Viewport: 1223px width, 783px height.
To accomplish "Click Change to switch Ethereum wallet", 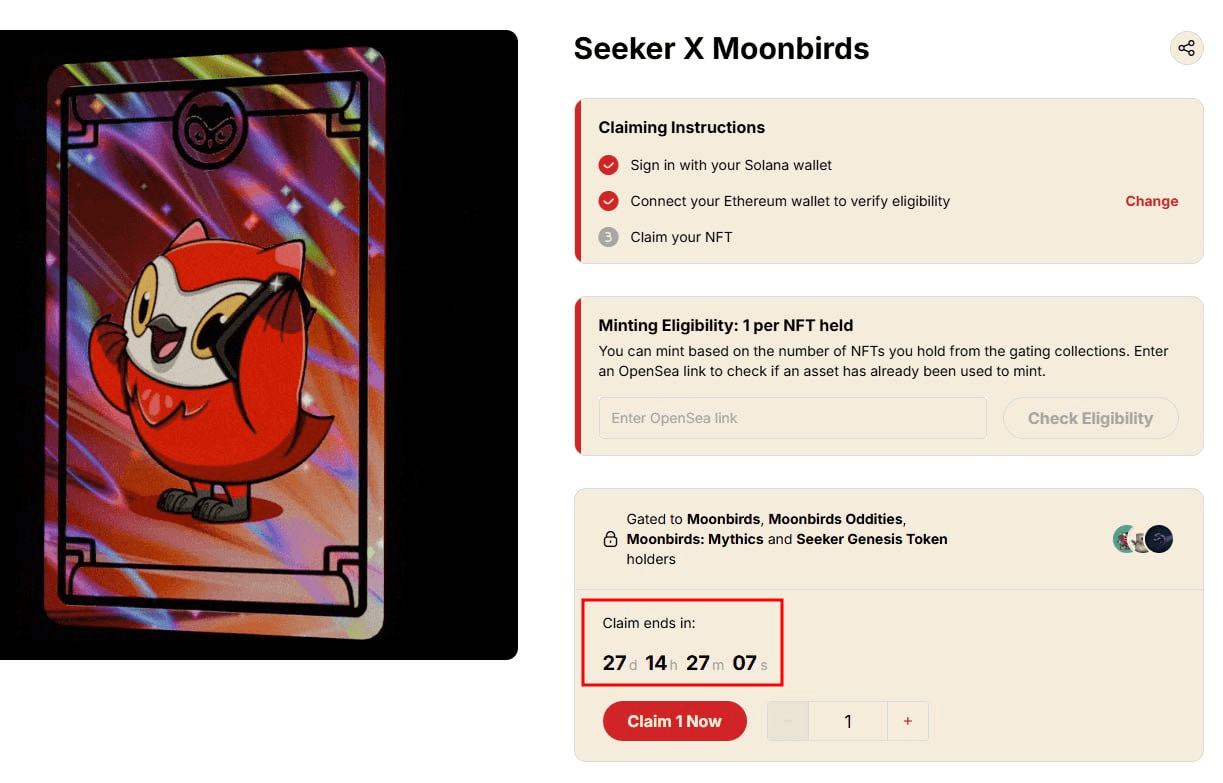I will click(1151, 201).
